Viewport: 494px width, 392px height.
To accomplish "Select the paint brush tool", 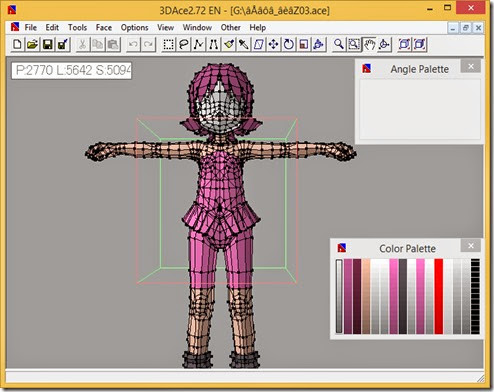I will [x=229, y=44].
